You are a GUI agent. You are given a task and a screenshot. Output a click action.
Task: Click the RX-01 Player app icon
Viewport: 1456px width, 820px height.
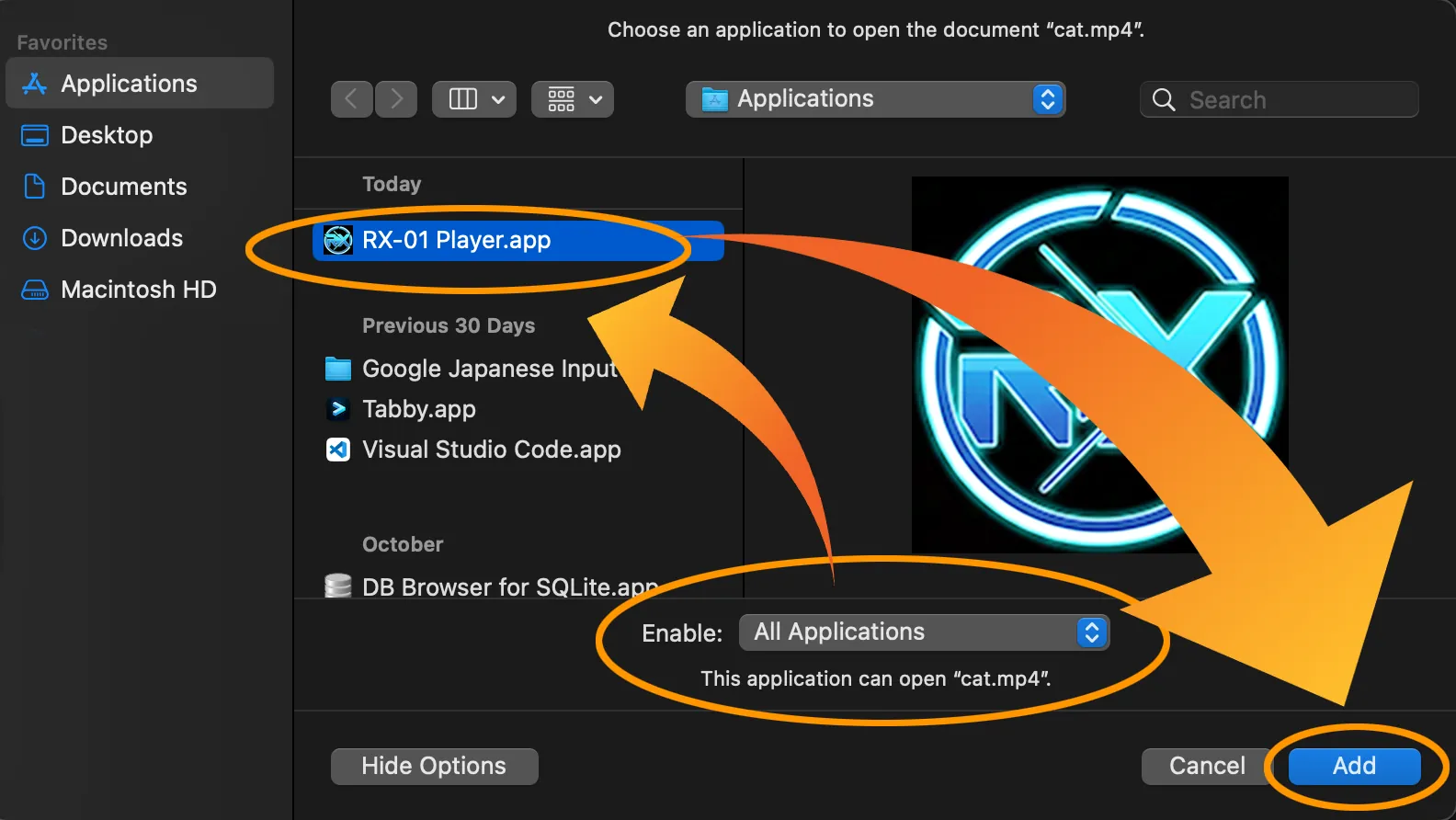tap(338, 241)
